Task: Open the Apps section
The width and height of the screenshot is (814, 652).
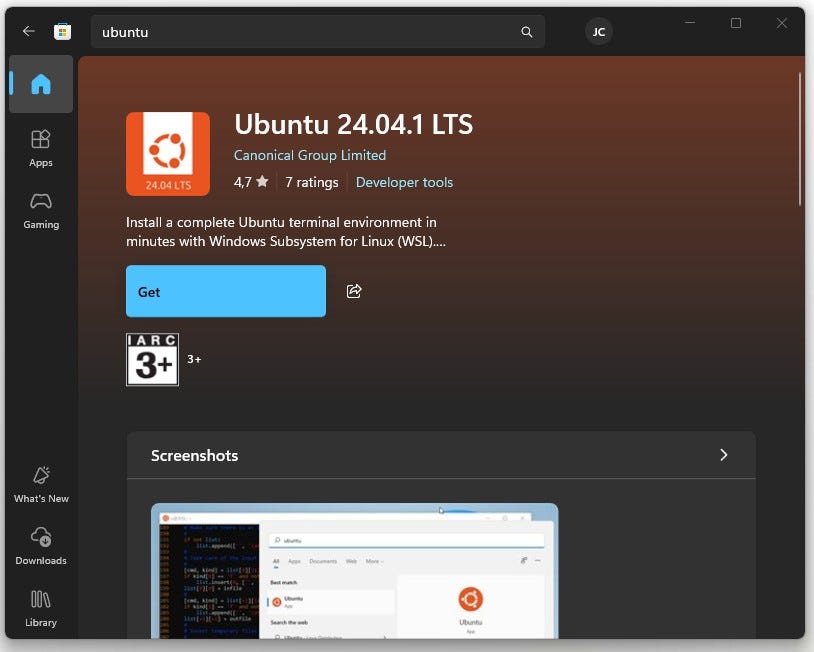Action: (x=41, y=149)
